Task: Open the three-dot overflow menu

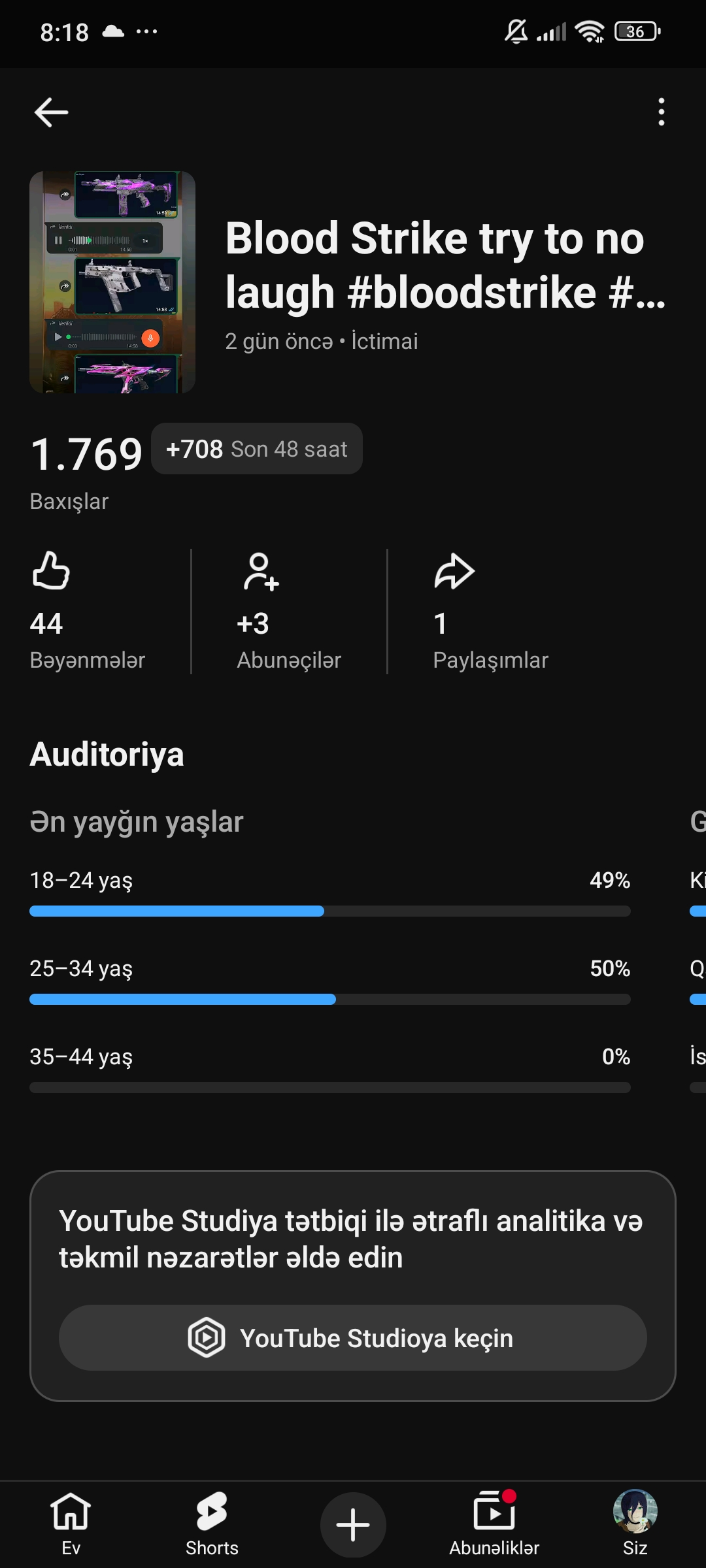Action: (662, 112)
